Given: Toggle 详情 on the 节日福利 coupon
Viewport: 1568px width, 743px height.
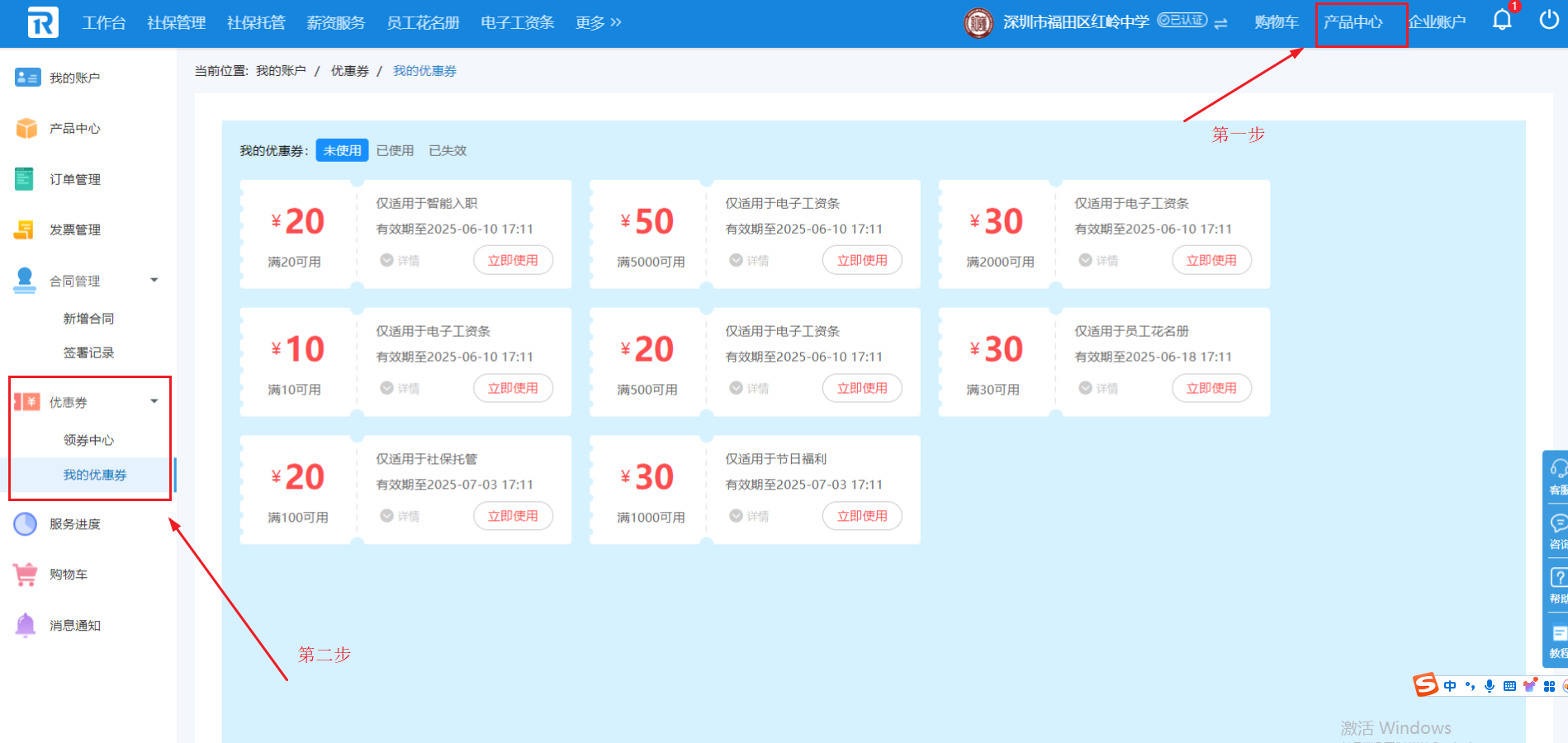Looking at the screenshot, I should (749, 516).
